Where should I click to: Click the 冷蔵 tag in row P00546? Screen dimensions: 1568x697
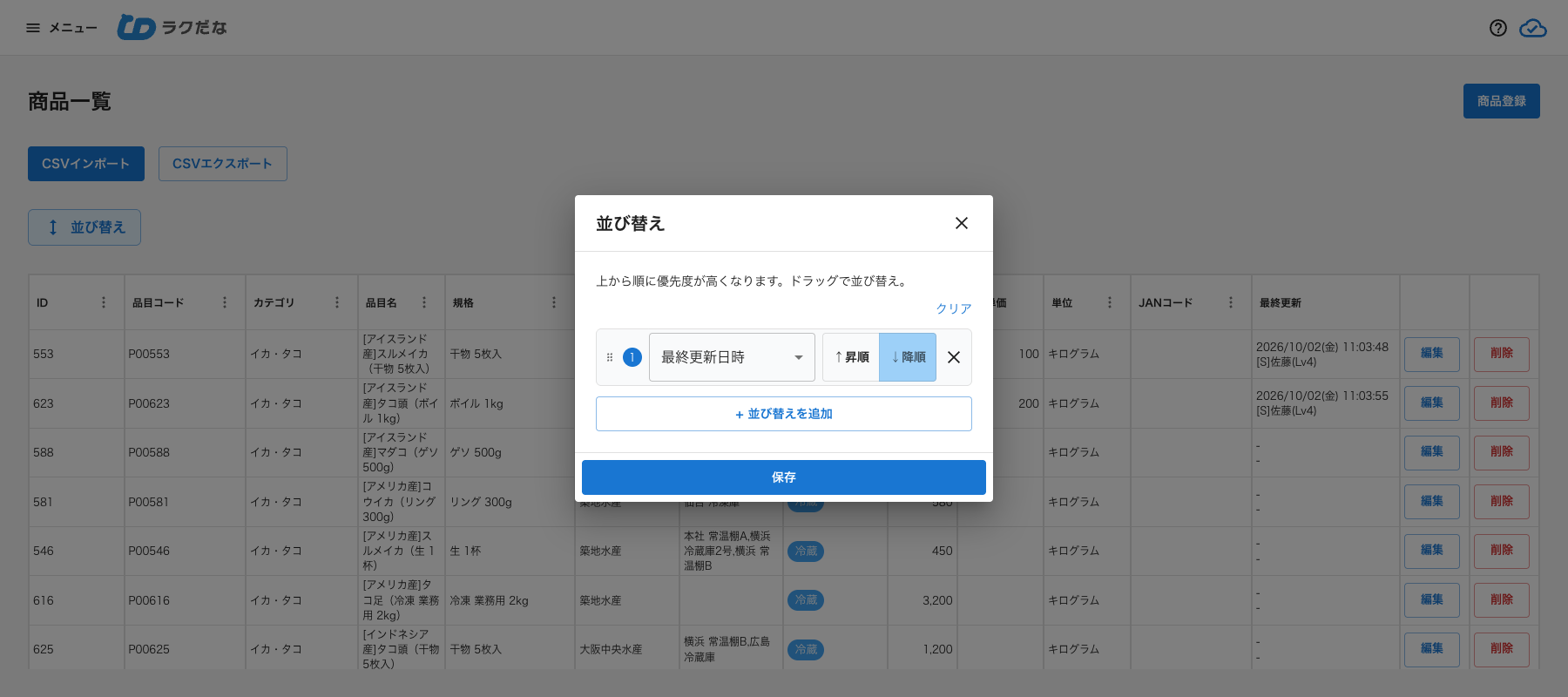807,552
